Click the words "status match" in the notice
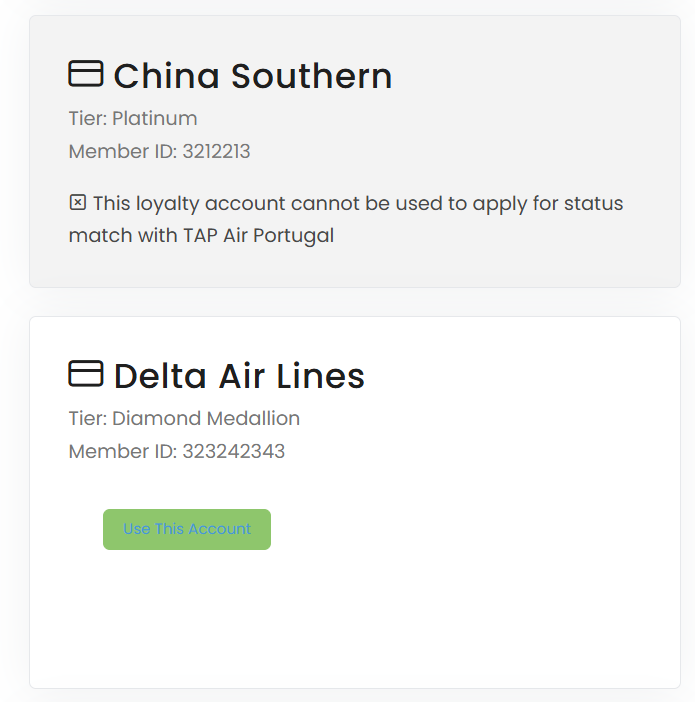This screenshot has width=695, height=702. (600, 204)
